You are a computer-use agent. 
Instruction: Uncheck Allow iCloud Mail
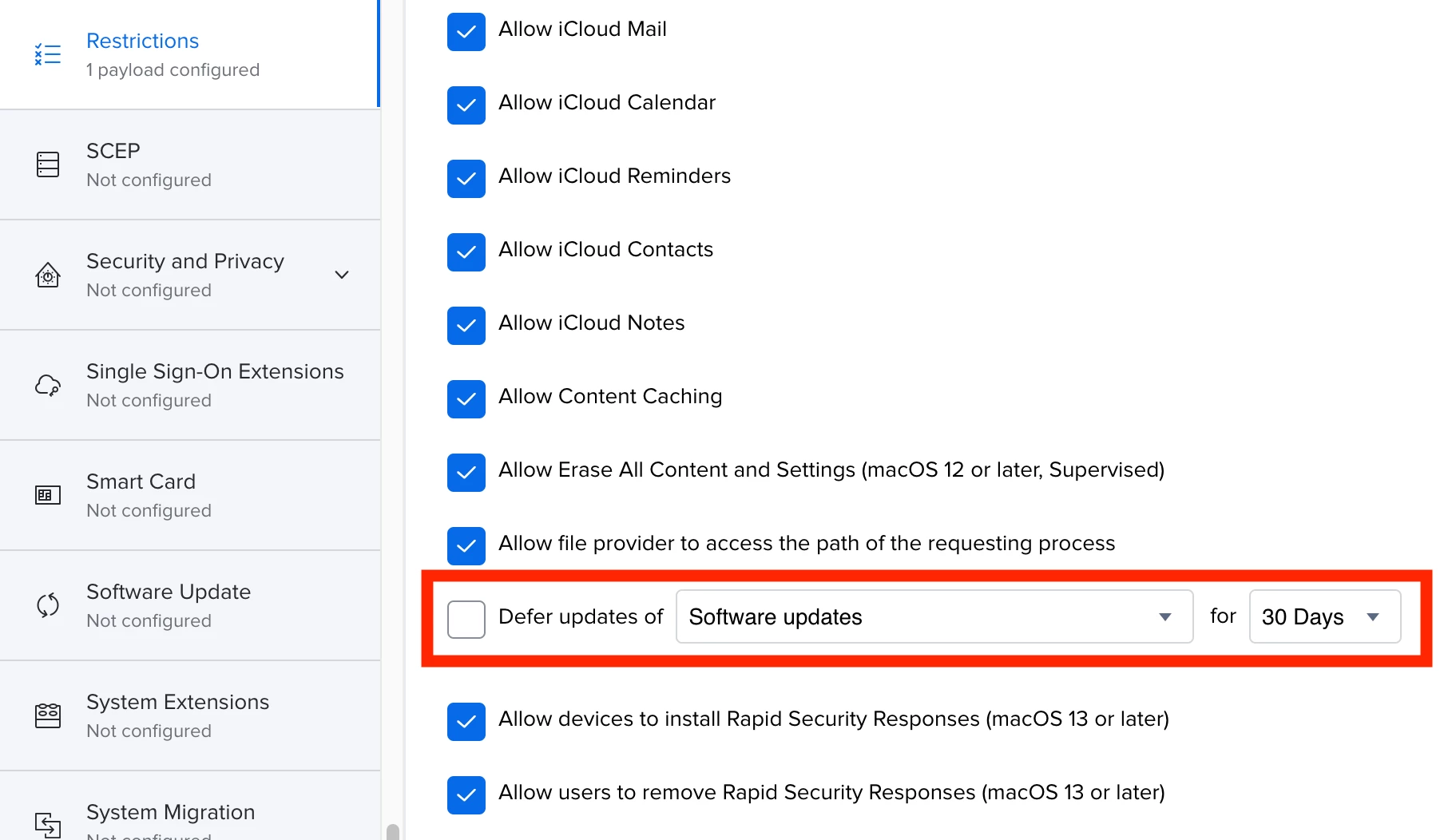click(x=466, y=32)
